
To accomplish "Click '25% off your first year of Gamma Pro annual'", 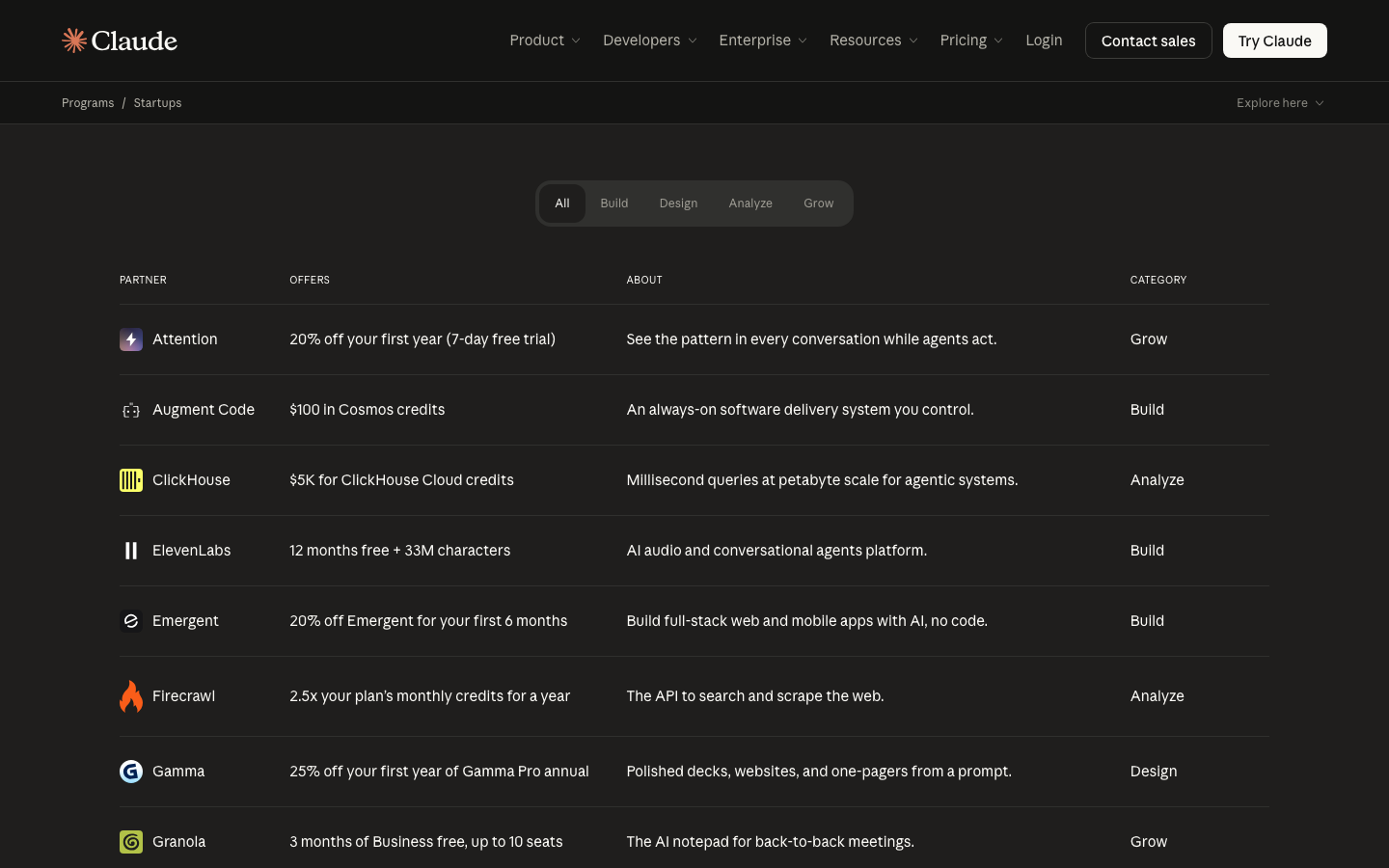I will (439, 772).
